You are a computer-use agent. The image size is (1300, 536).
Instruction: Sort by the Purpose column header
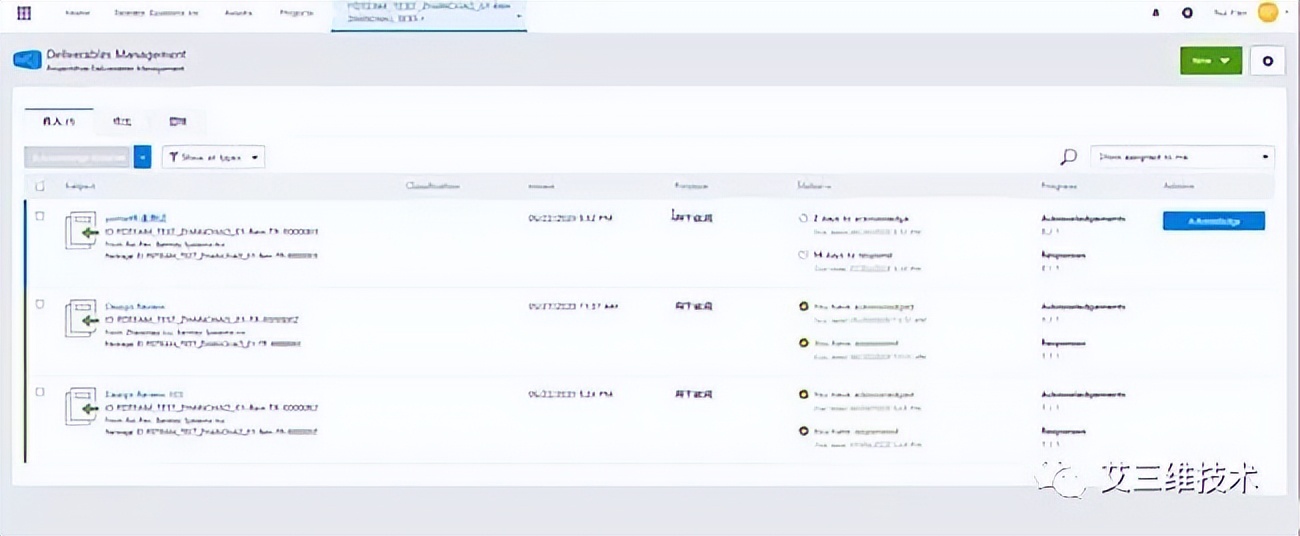click(691, 186)
